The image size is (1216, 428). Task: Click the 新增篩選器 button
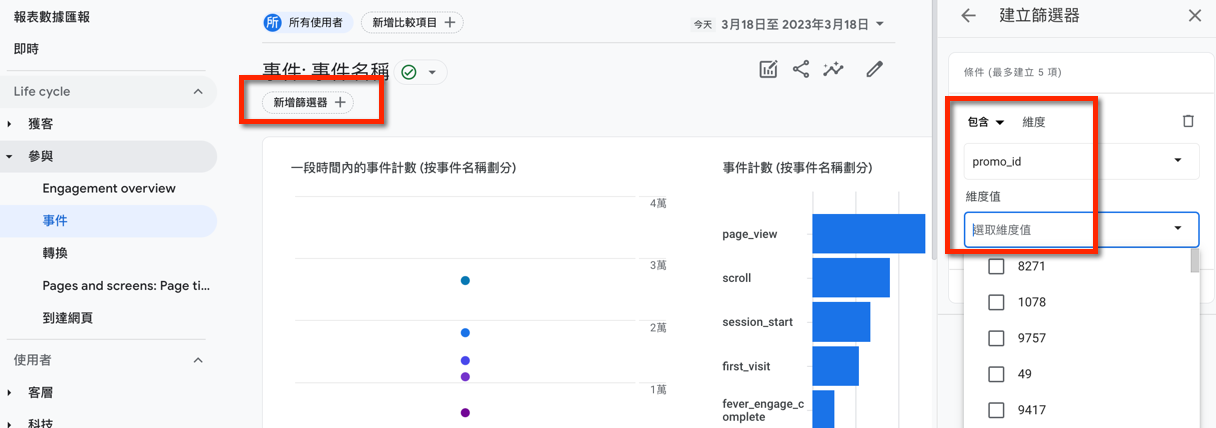point(308,102)
